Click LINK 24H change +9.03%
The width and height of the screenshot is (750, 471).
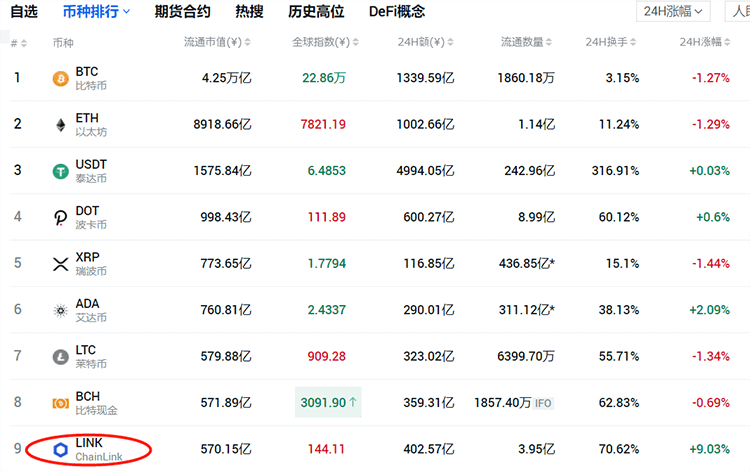pyautogui.click(x=709, y=449)
